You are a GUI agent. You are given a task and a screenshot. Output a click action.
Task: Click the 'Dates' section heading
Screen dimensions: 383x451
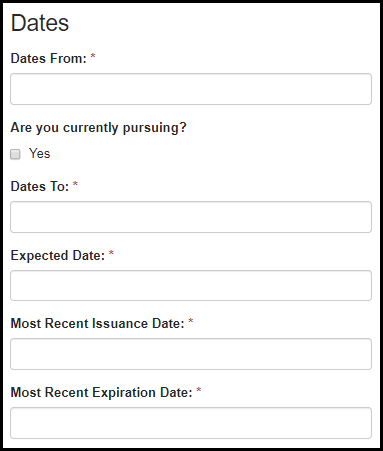pyautogui.click(x=40, y=23)
